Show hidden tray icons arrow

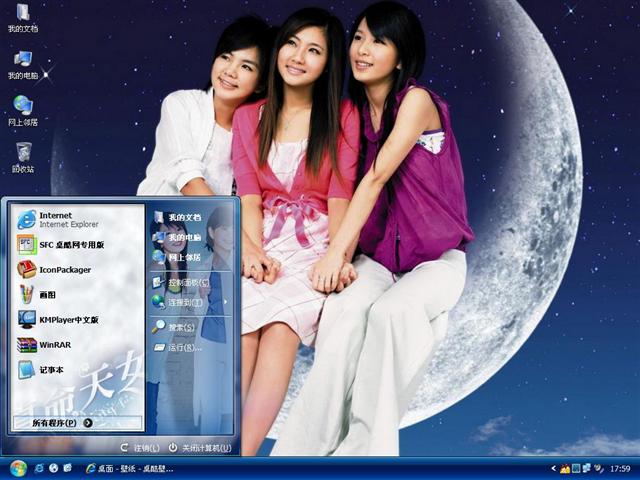coord(553,469)
